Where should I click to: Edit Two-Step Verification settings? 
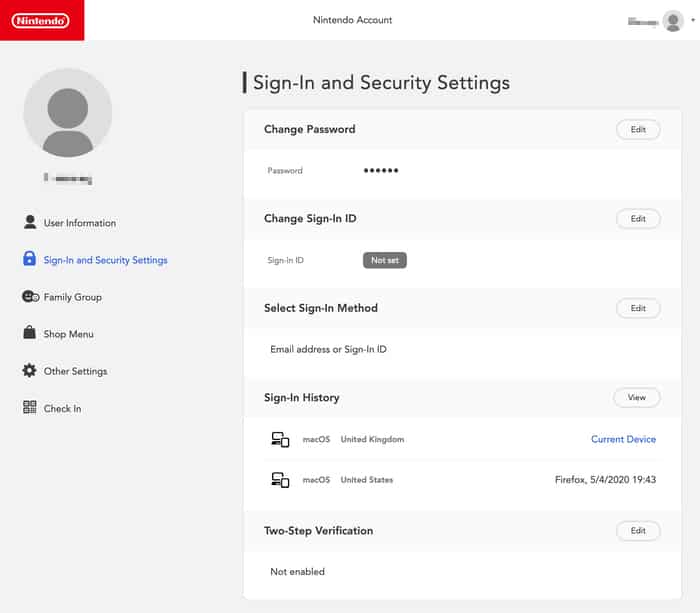(x=638, y=530)
